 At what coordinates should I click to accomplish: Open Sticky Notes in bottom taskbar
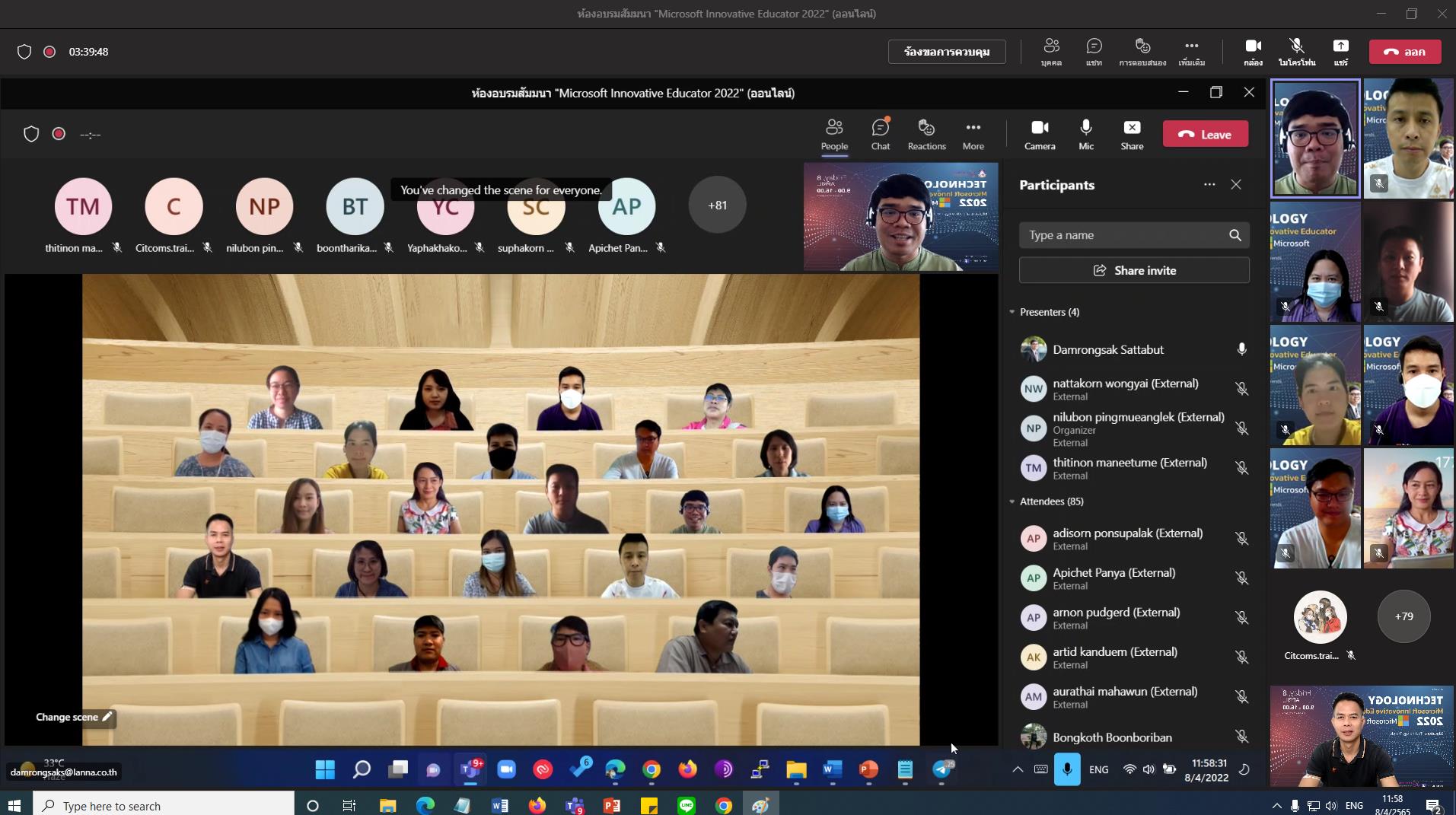649,805
